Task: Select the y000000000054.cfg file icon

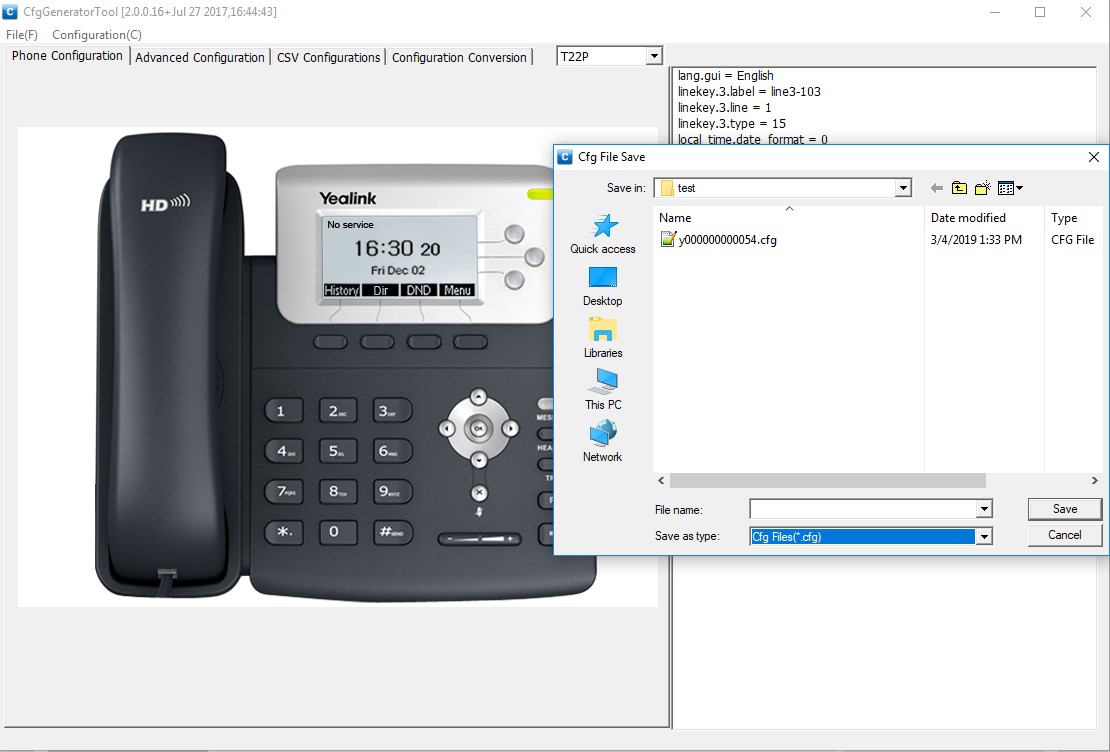Action: [668, 239]
